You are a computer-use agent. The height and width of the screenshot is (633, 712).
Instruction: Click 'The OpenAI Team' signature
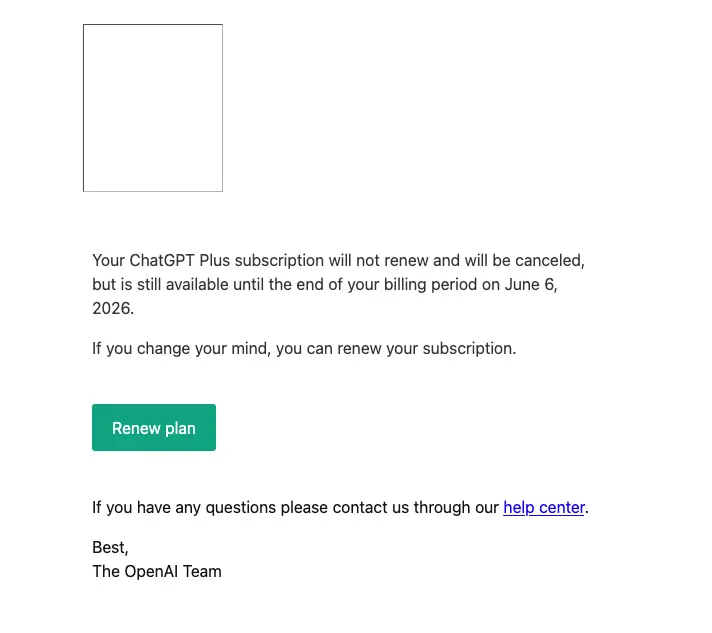pos(157,572)
